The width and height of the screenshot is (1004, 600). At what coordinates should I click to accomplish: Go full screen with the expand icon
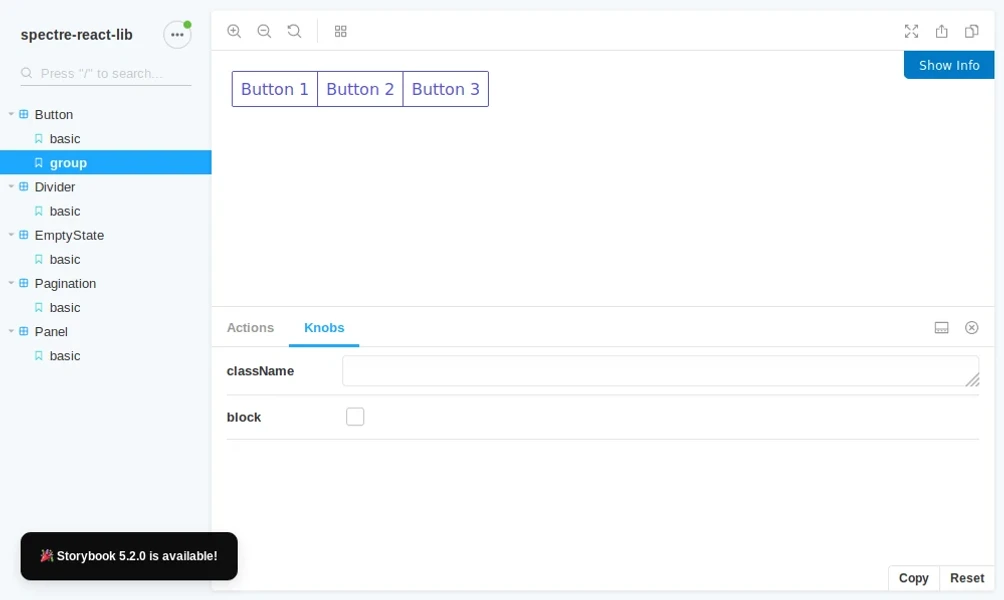click(911, 31)
